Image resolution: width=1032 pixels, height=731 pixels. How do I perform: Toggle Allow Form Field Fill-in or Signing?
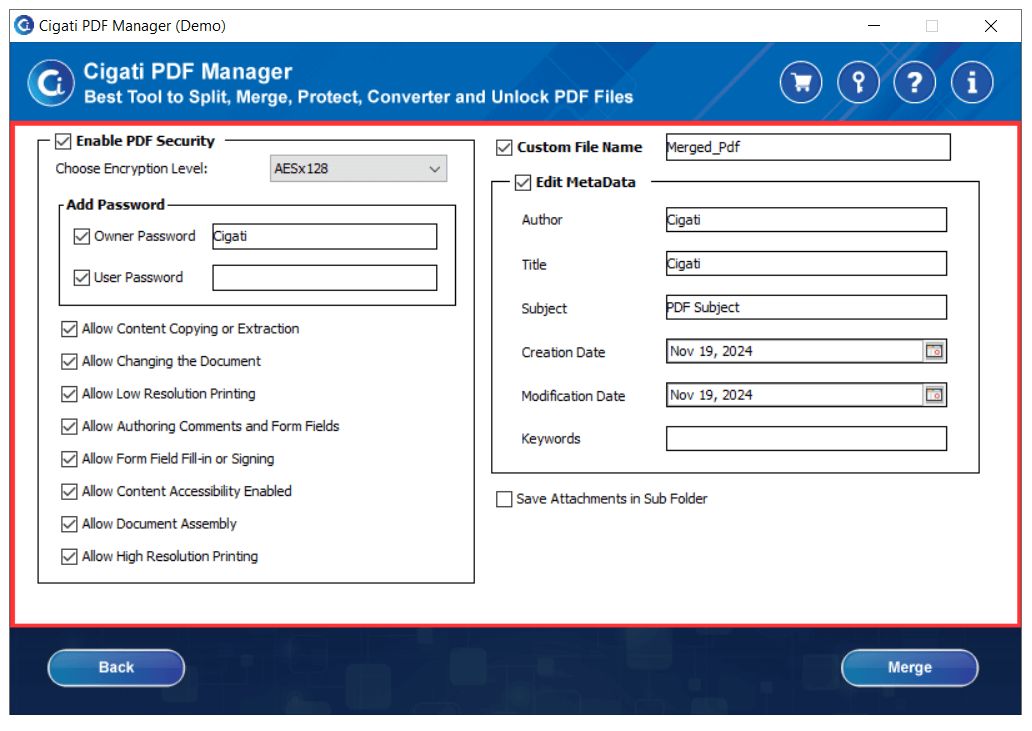(69, 459)
